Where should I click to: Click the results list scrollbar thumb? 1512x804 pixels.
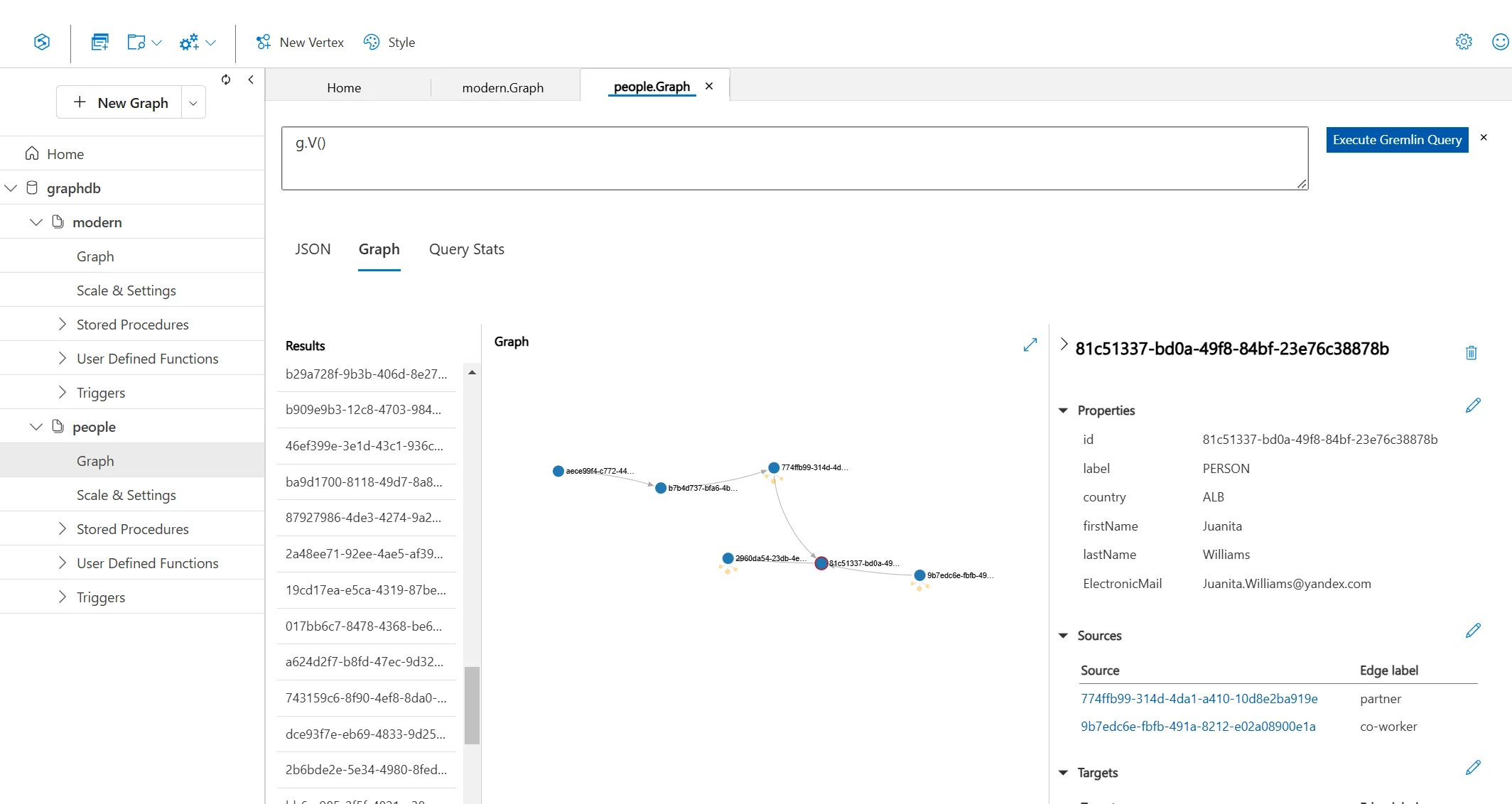click(x=472, y=705)
